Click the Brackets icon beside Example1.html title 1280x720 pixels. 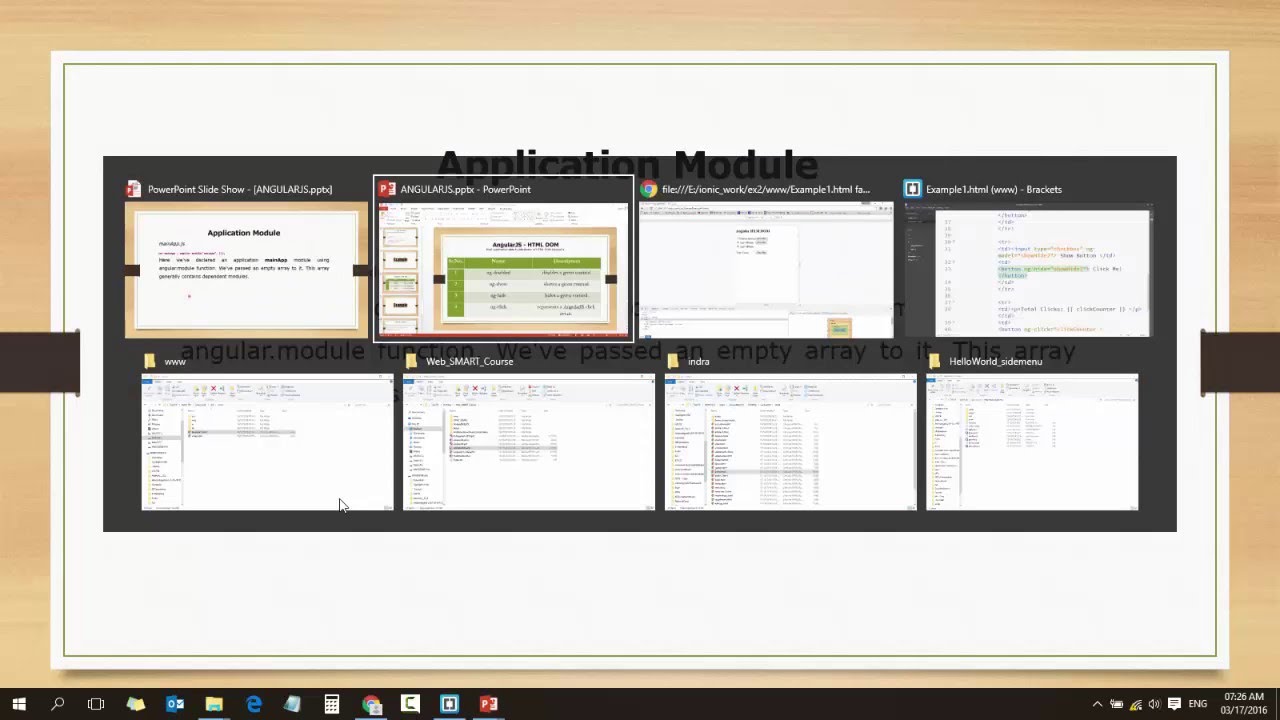912,189
